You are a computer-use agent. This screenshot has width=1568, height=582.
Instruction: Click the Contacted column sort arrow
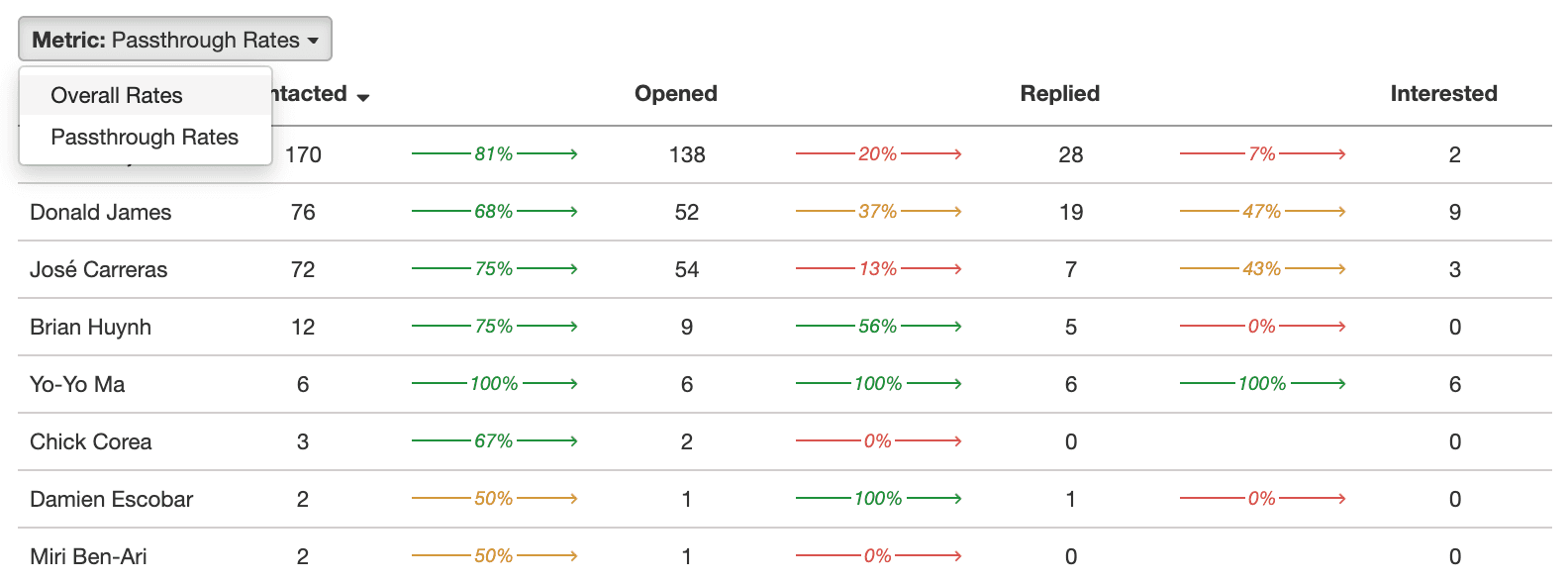pyautogui.click(x=363, y=97)
